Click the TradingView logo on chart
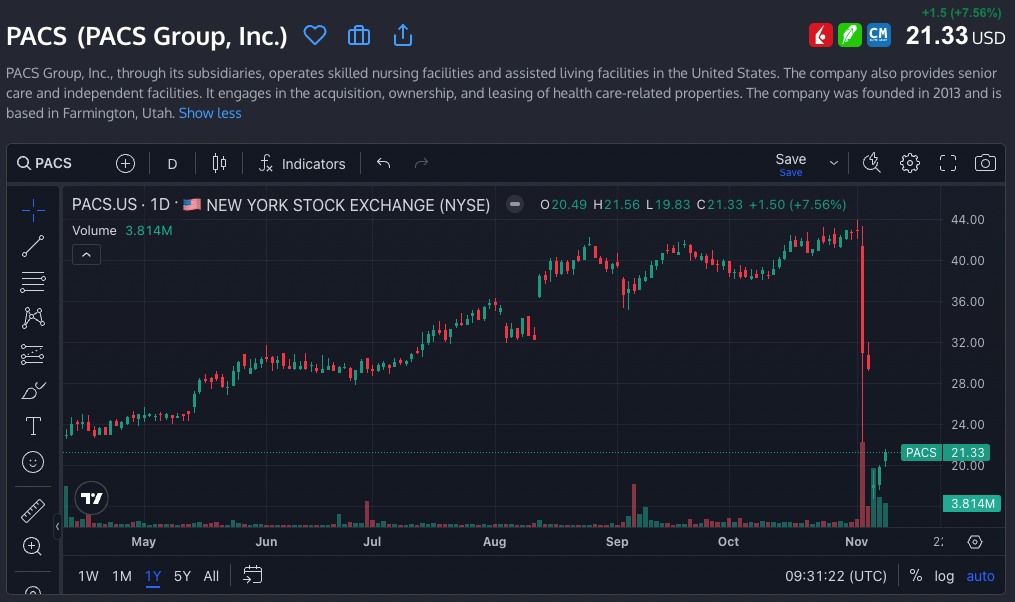Screen dimensions: 1015x602 91,498
